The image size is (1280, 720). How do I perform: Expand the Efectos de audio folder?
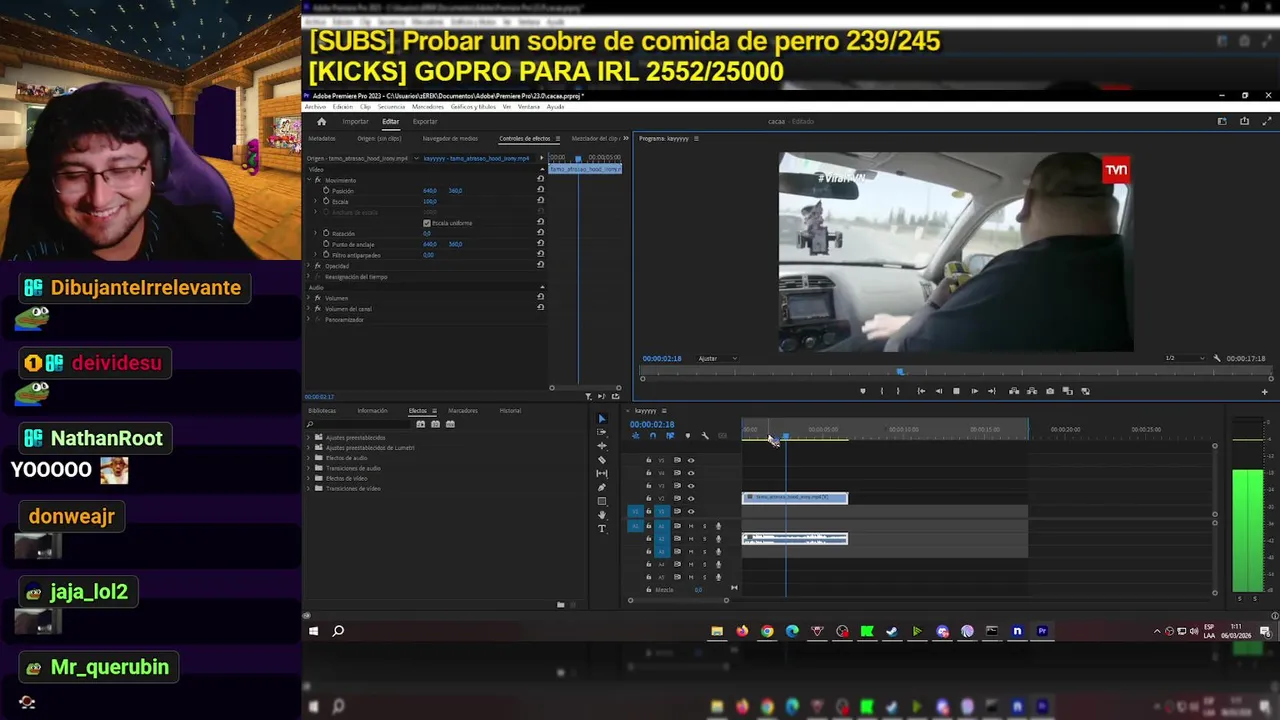310,458
